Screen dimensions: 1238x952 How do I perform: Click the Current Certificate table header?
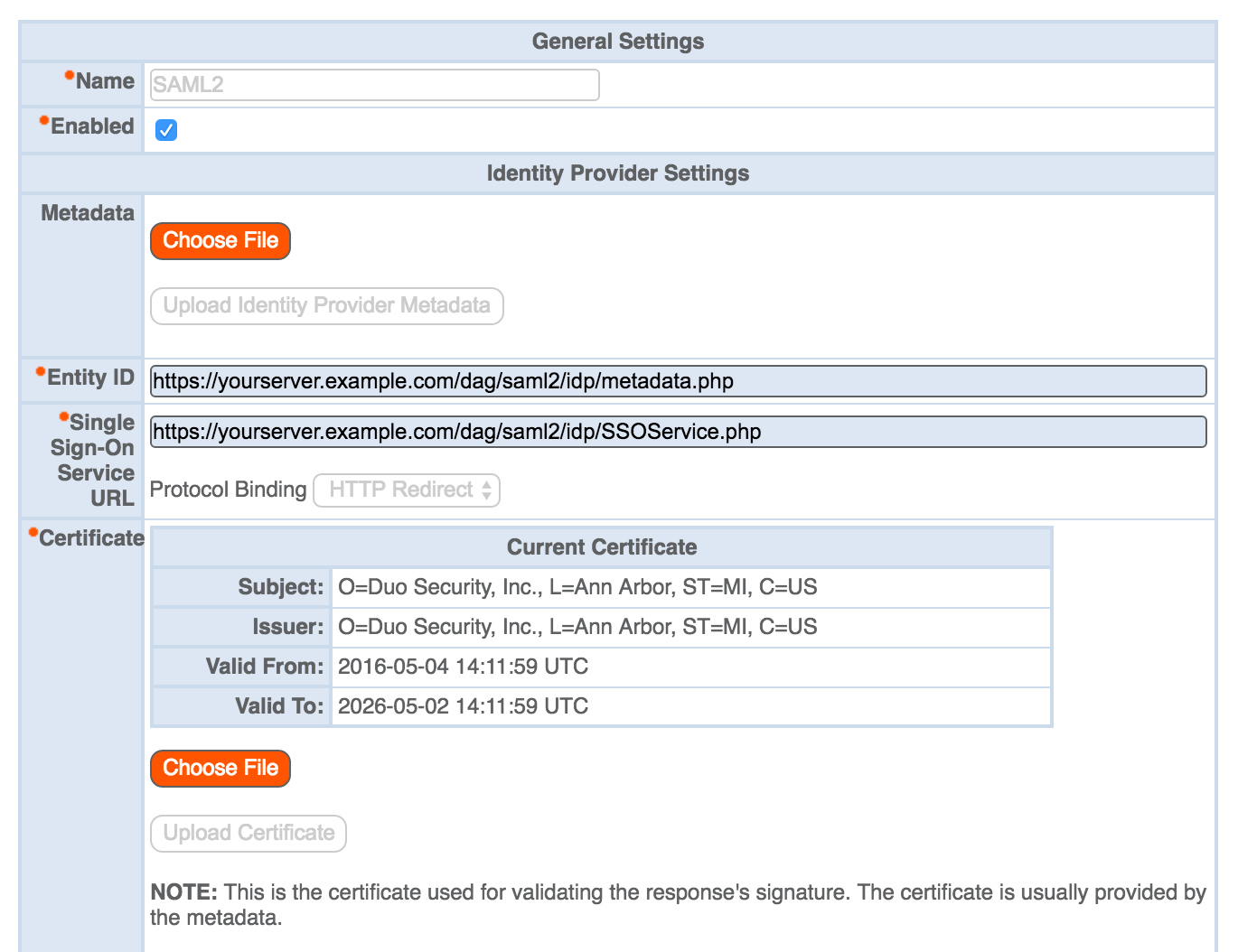coord(602,546)
